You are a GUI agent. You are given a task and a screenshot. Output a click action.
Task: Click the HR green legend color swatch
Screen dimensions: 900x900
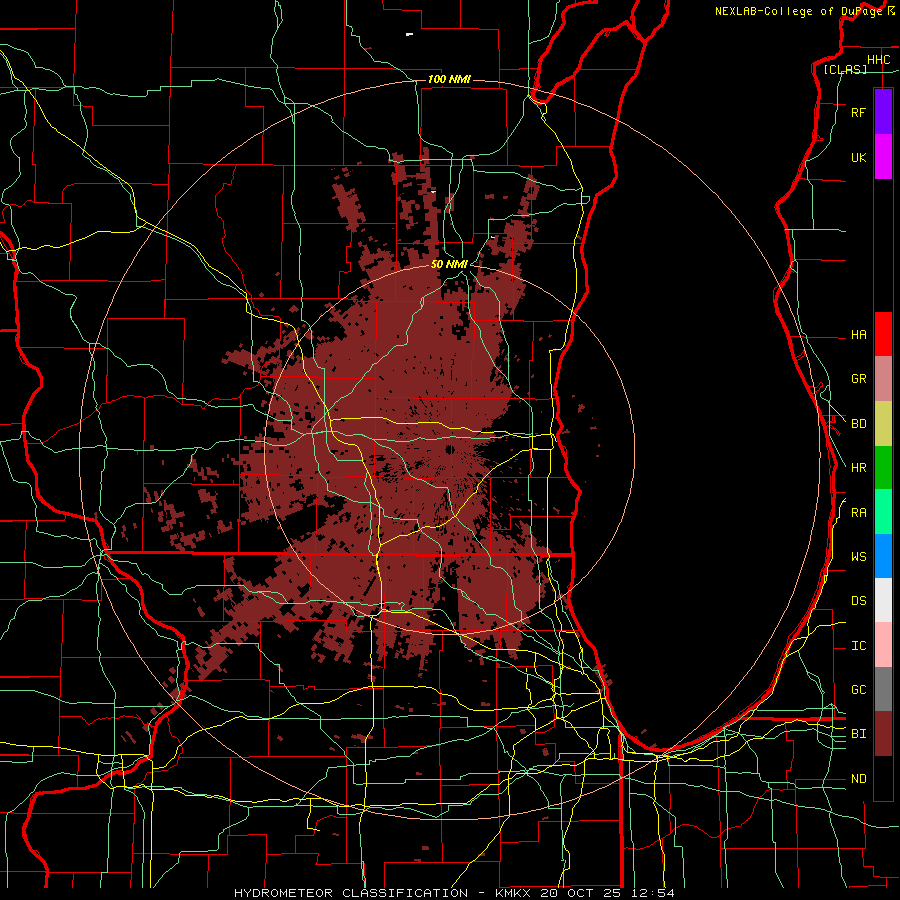pos(883,468)
